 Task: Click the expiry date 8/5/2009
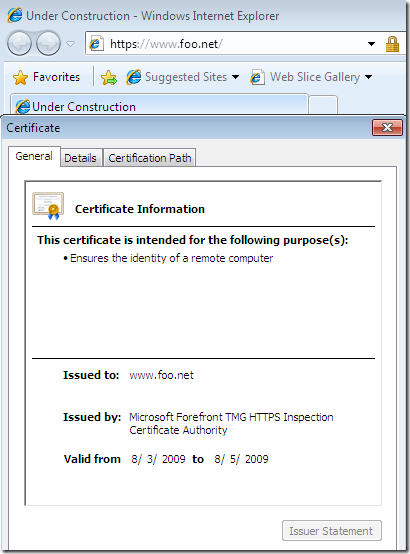point(241,459)
